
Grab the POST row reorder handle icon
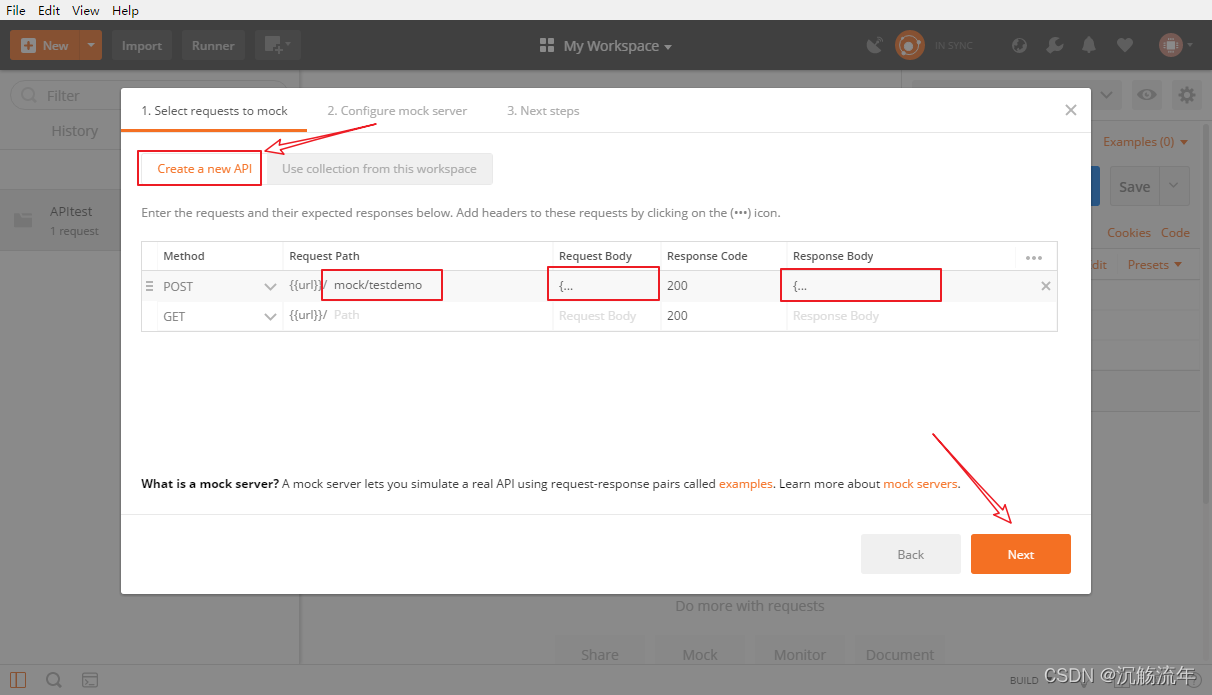pos(150,286)
